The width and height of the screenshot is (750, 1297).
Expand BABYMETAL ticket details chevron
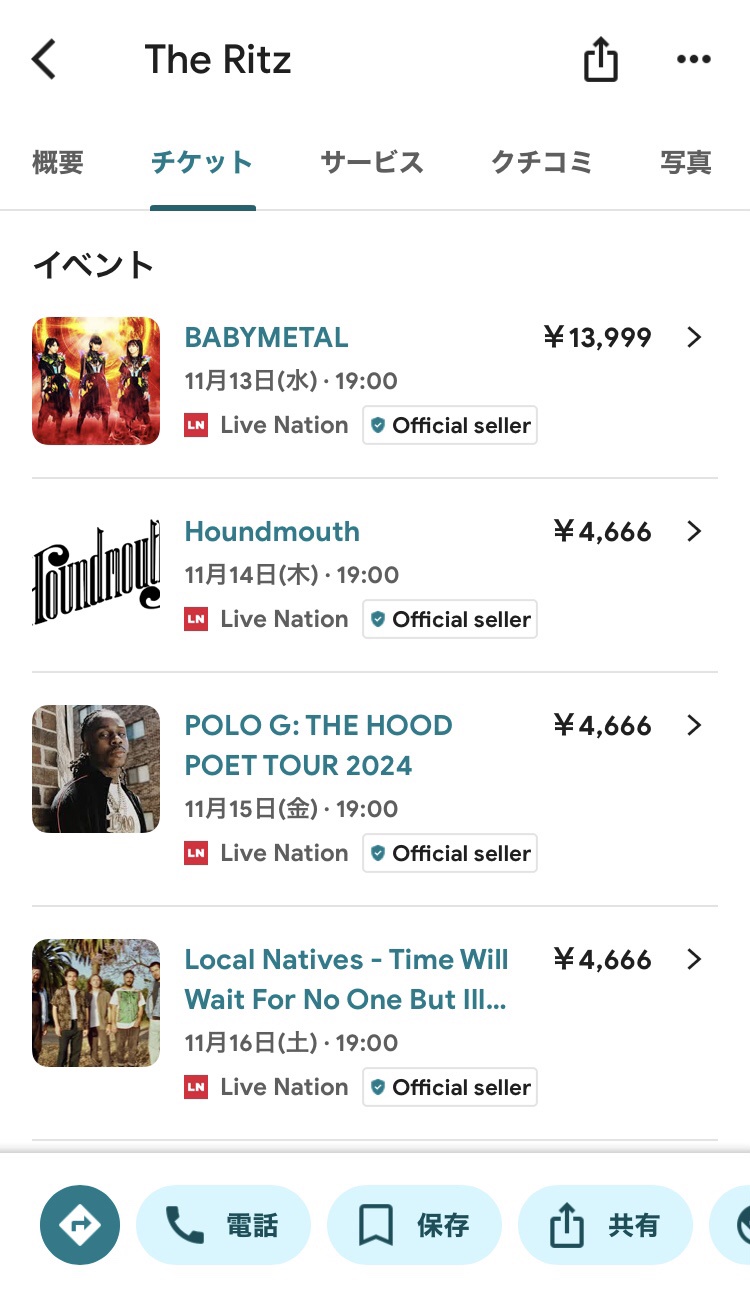tap(695, 338)
